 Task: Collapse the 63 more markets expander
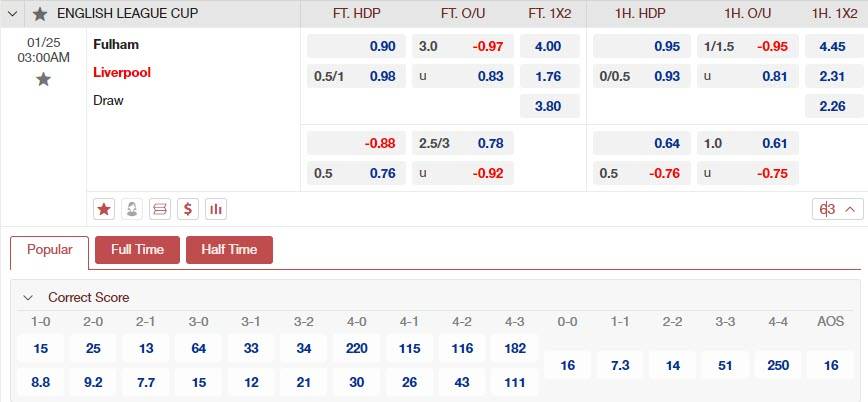click(x=837, y=209)
